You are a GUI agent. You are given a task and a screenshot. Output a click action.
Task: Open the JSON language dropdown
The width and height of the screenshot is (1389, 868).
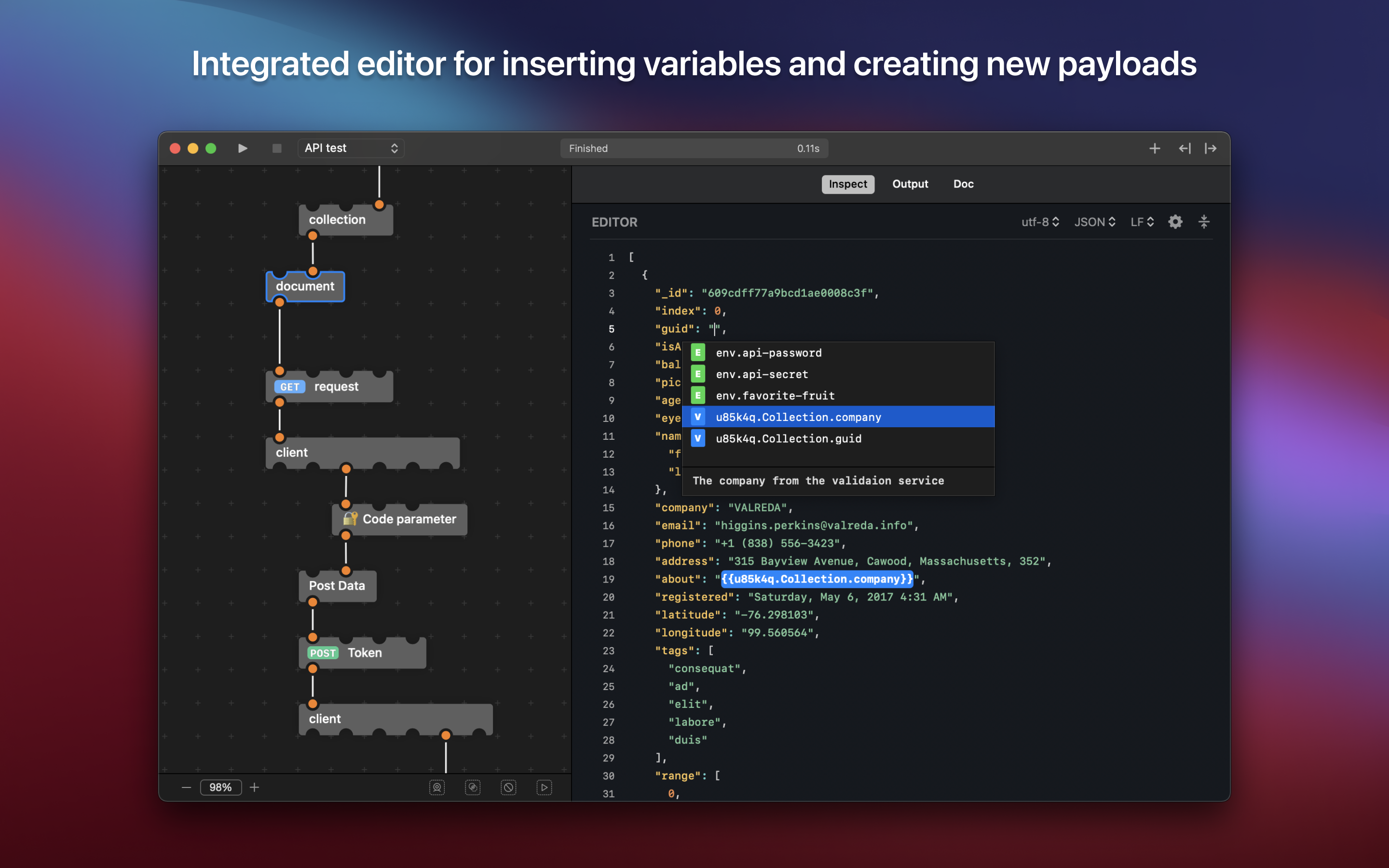click(1094, 222)
